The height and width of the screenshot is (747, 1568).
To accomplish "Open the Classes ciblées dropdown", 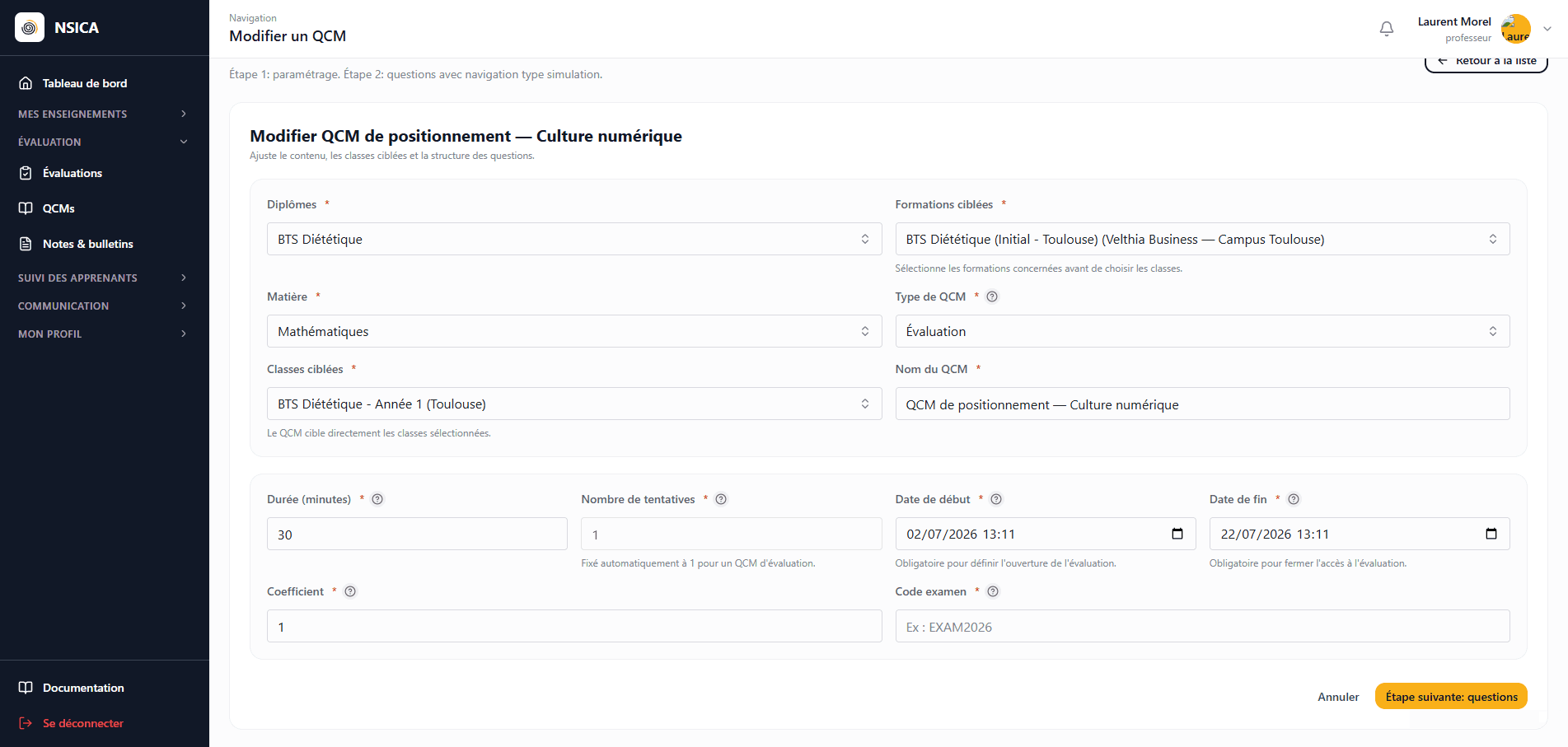I will coord(574,404).
